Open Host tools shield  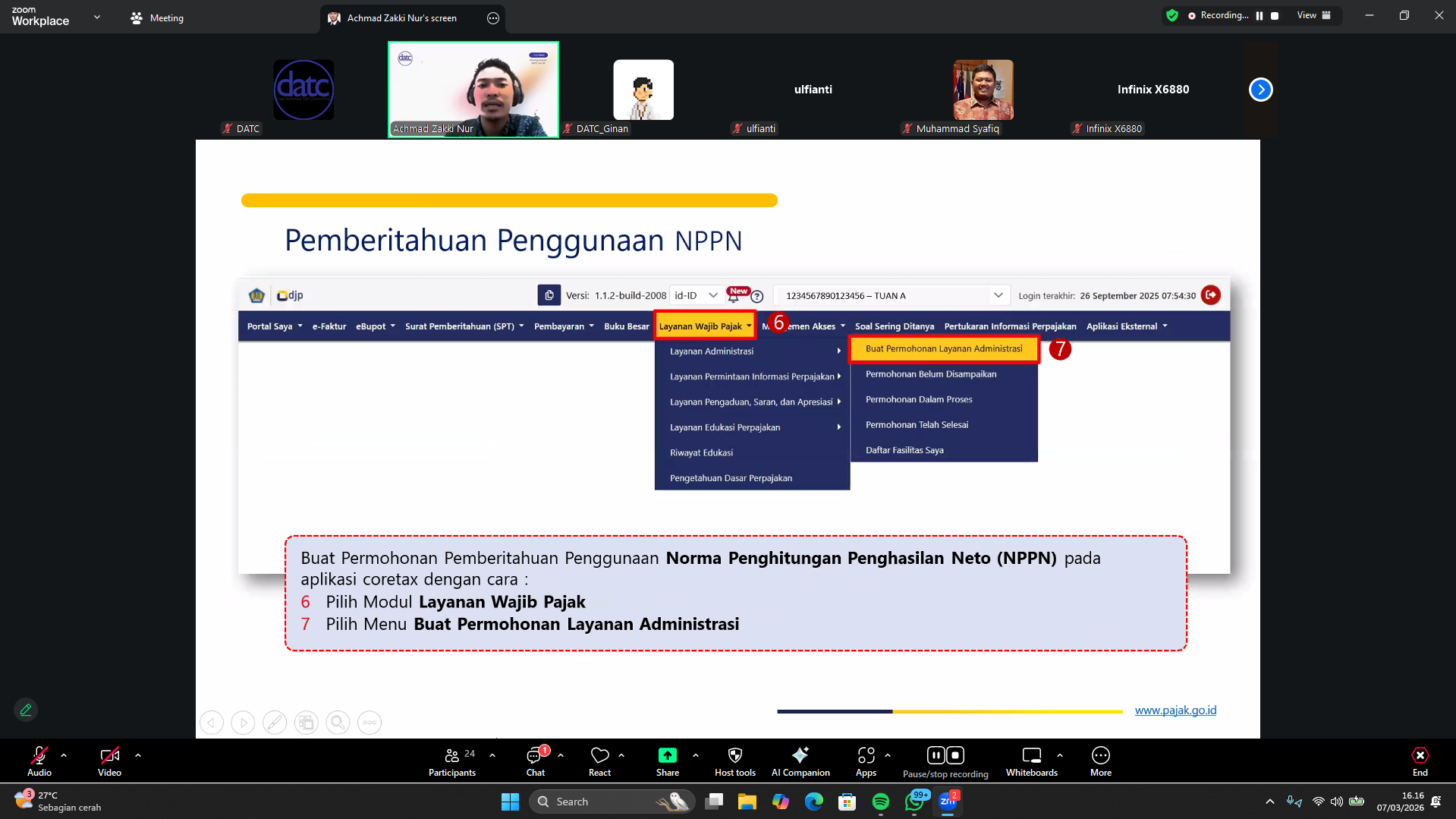(734, 761)
